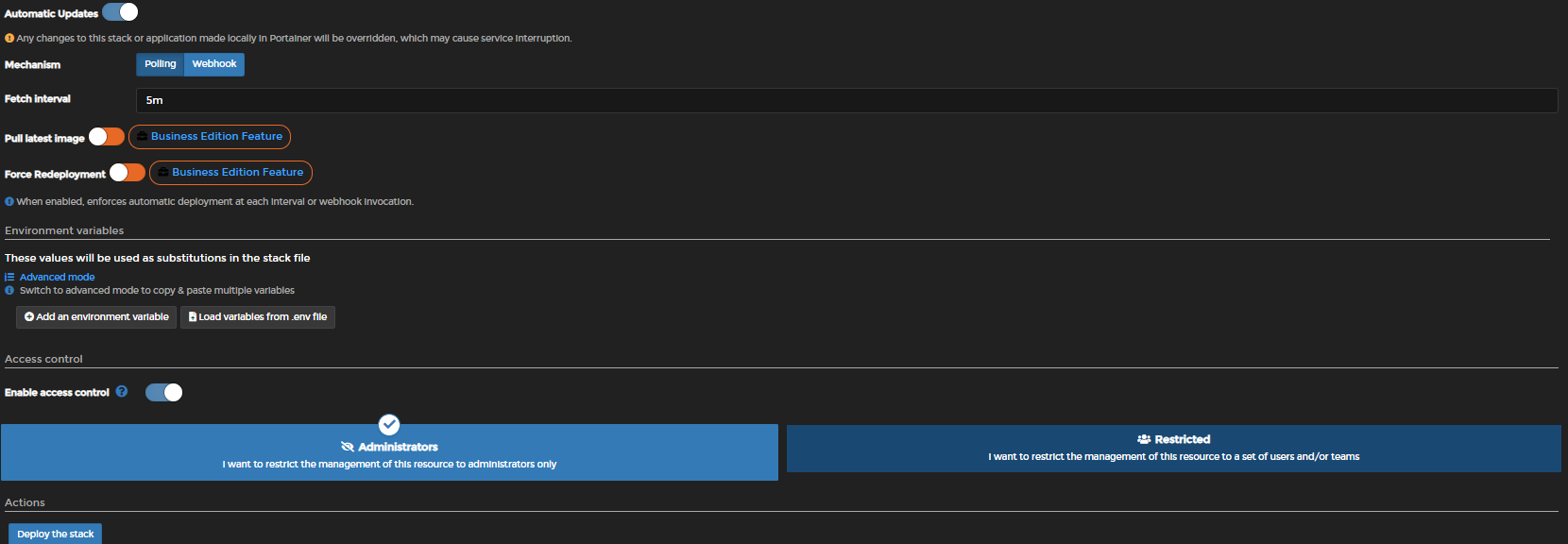This screenshot has height=544, width=1568.
Task: Select the Polling mechanism tab
Action: 161,64
